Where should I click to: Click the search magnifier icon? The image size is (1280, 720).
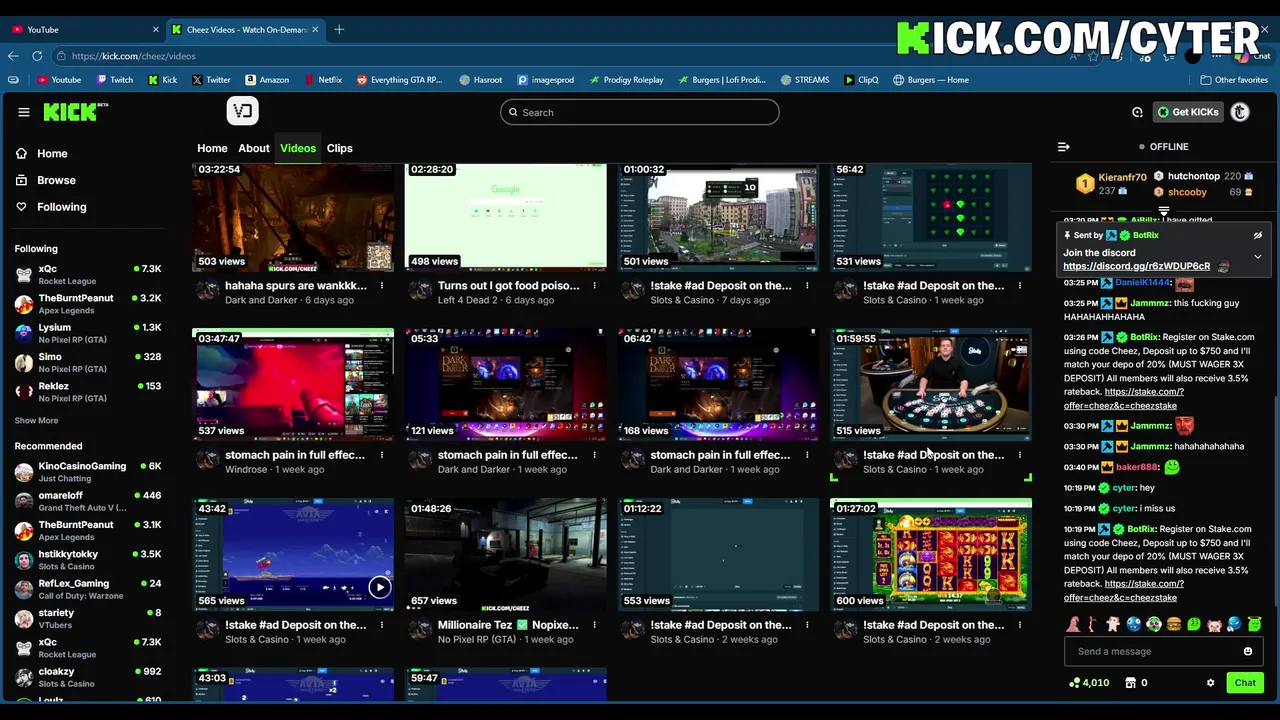(514, 112)
